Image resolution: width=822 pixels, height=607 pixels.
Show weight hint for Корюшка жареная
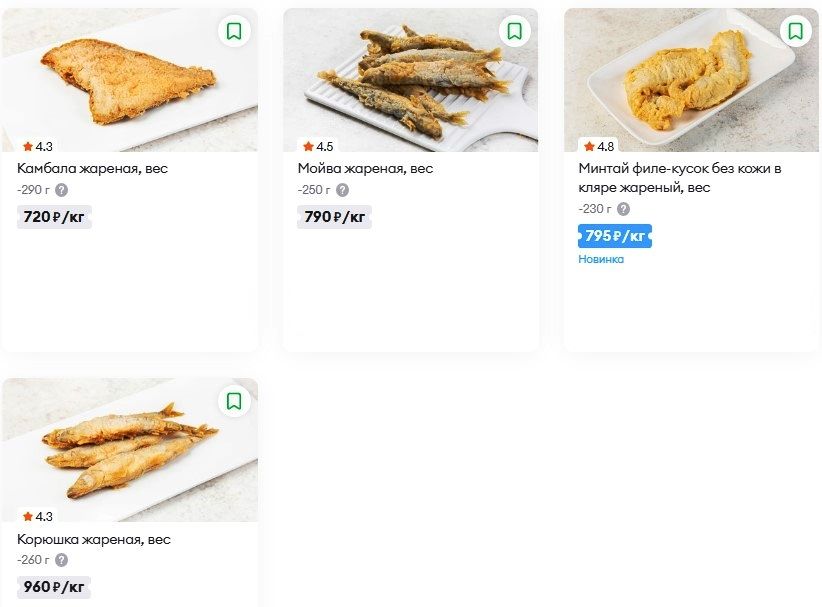pos(62,560)
